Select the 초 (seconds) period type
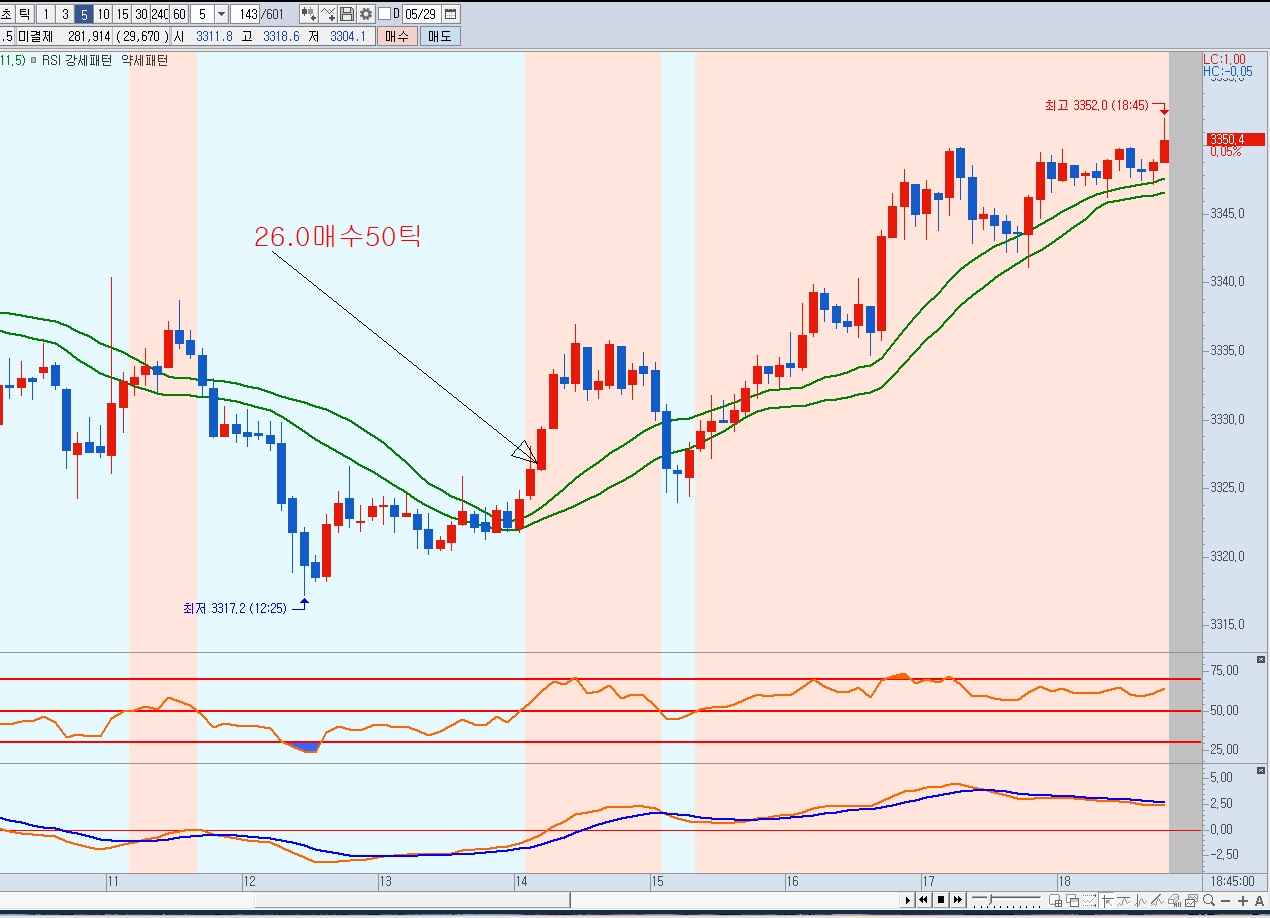The image size is (1270, 918). click(x=8, y=14)
